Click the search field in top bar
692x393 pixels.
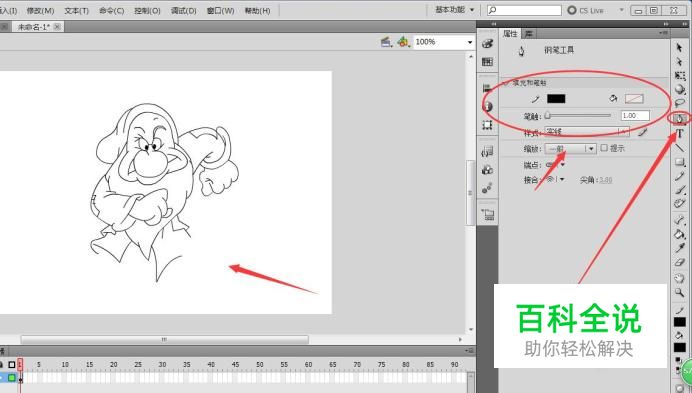coord(524,10)
